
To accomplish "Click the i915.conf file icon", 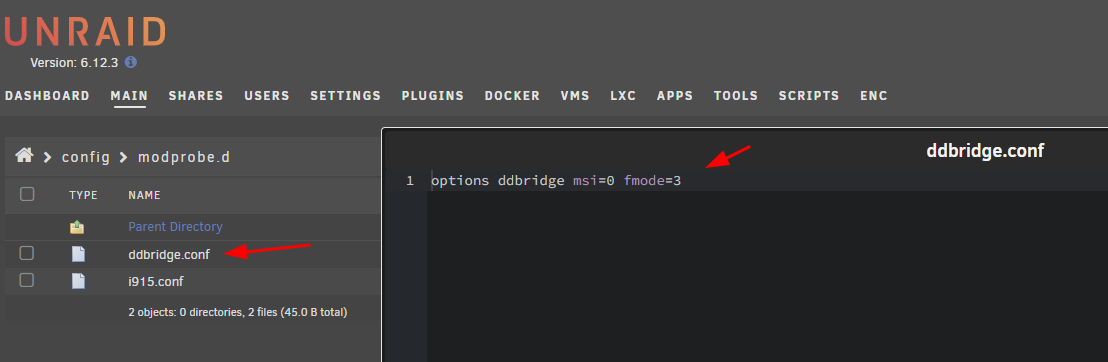I will (78, 281).
